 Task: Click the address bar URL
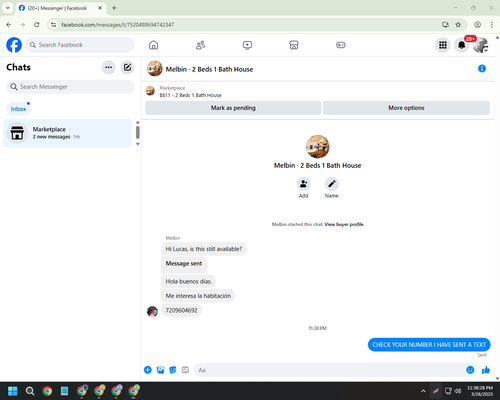[x=117, y=25]
